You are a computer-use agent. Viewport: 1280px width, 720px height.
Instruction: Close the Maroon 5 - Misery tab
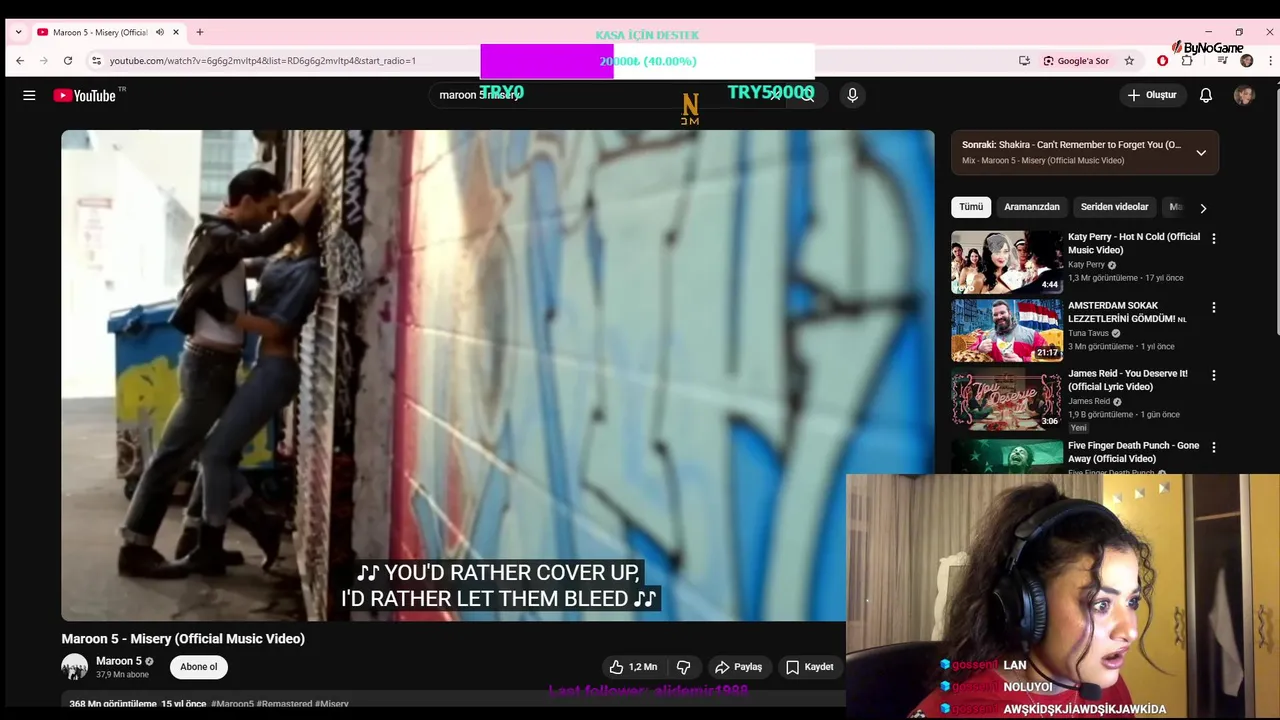tap(176, 32)
